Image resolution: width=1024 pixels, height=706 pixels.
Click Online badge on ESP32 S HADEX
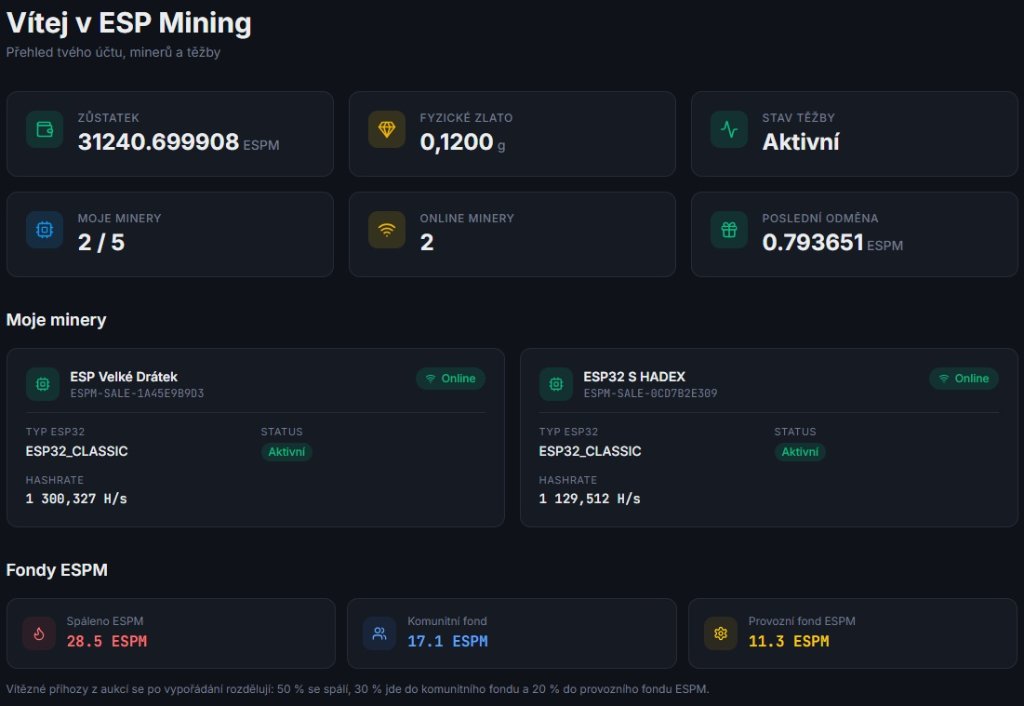[964, 378]
